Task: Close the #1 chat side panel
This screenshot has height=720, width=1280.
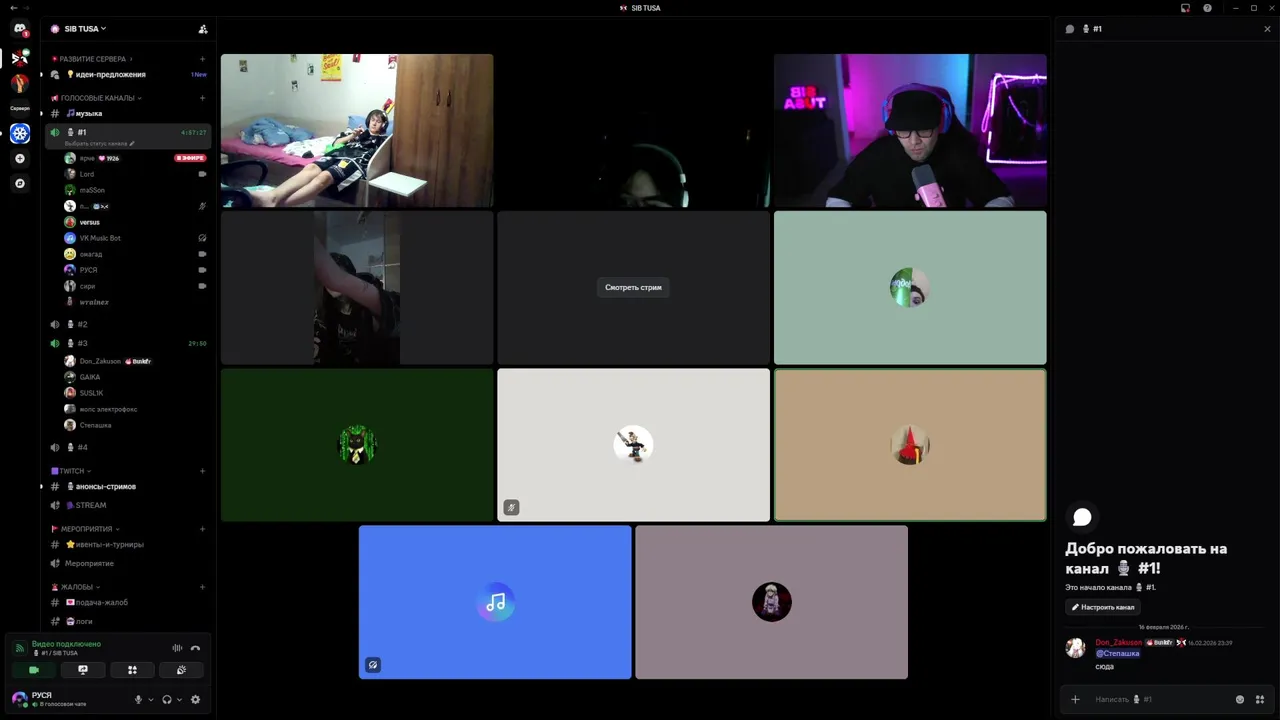Action: (x=1267, y=29)
